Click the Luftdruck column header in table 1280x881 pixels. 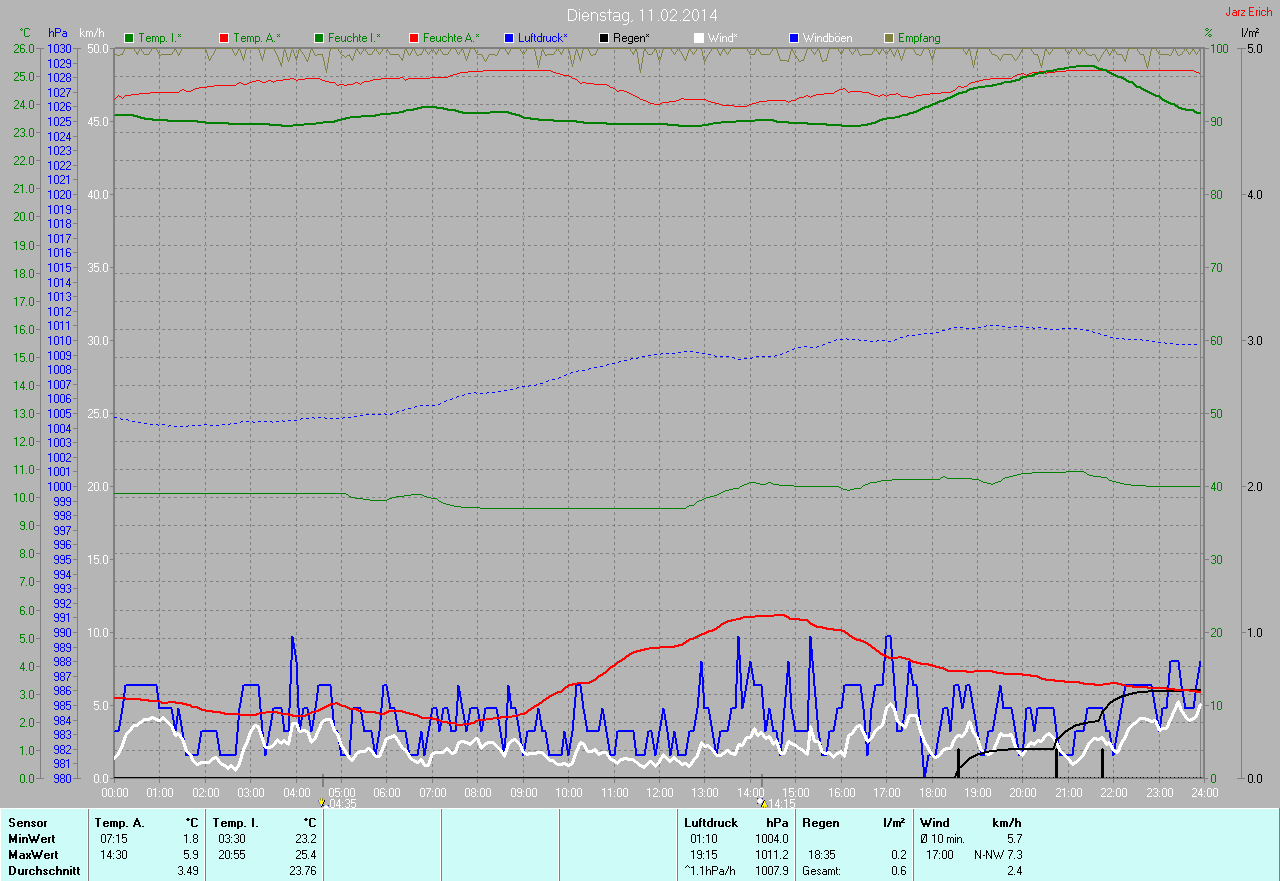[711, 823]
